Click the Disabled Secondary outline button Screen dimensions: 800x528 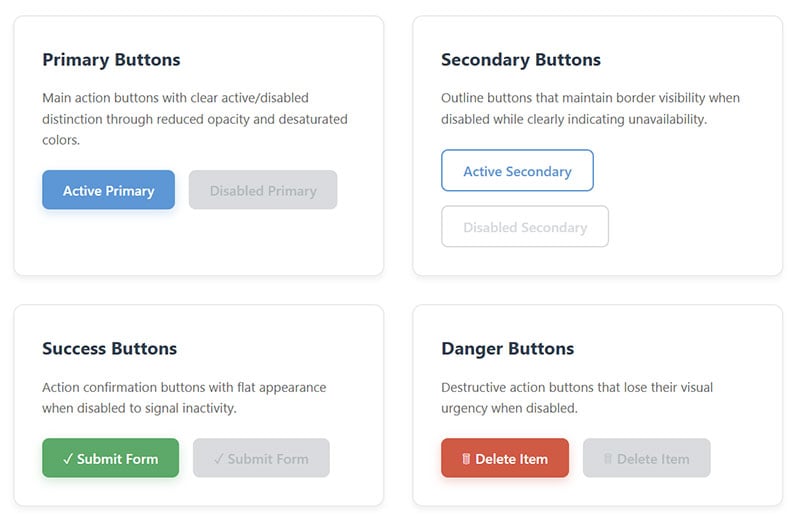525,227
